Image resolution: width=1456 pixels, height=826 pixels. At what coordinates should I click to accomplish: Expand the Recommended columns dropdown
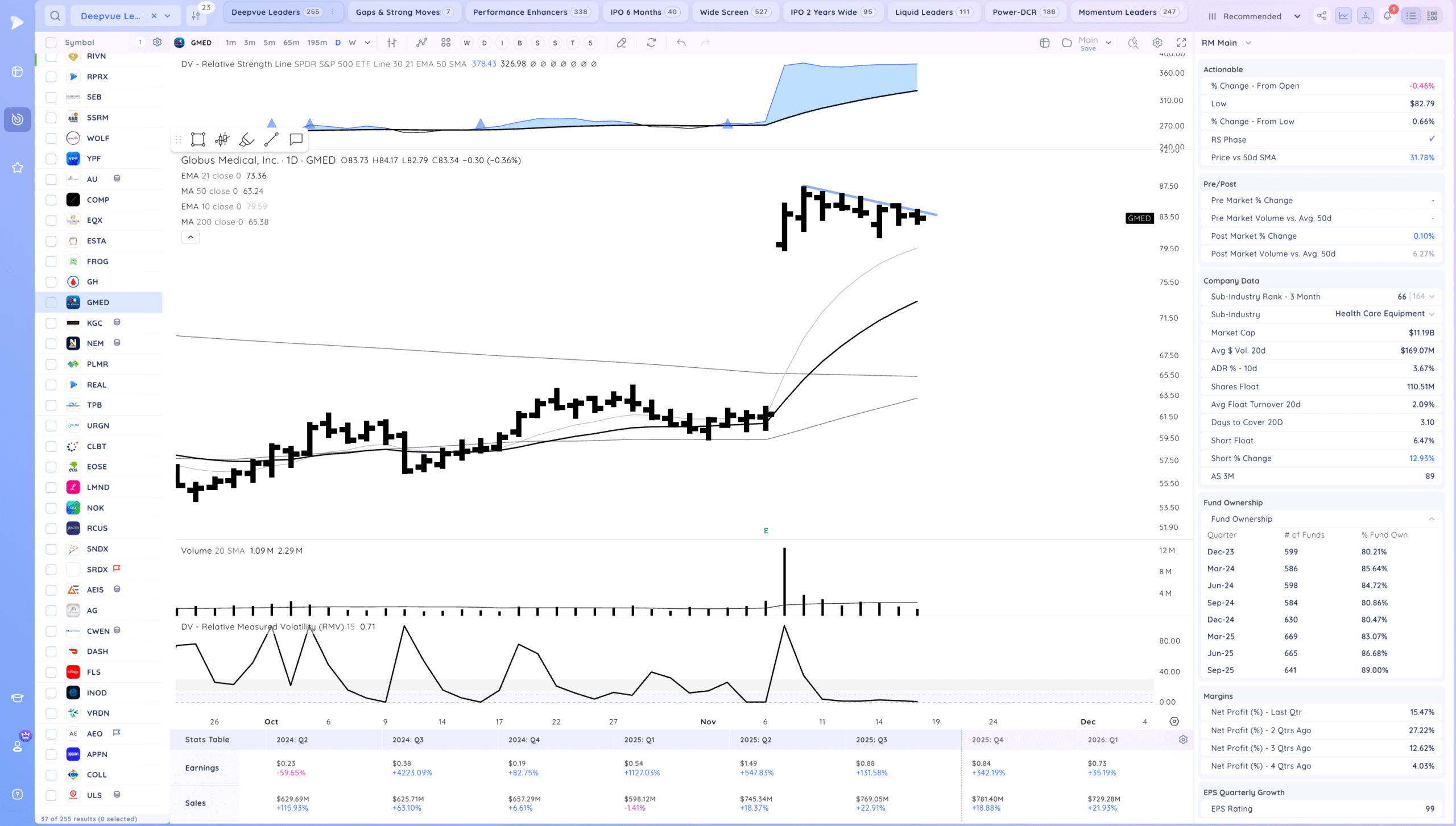coord(1297,16)
